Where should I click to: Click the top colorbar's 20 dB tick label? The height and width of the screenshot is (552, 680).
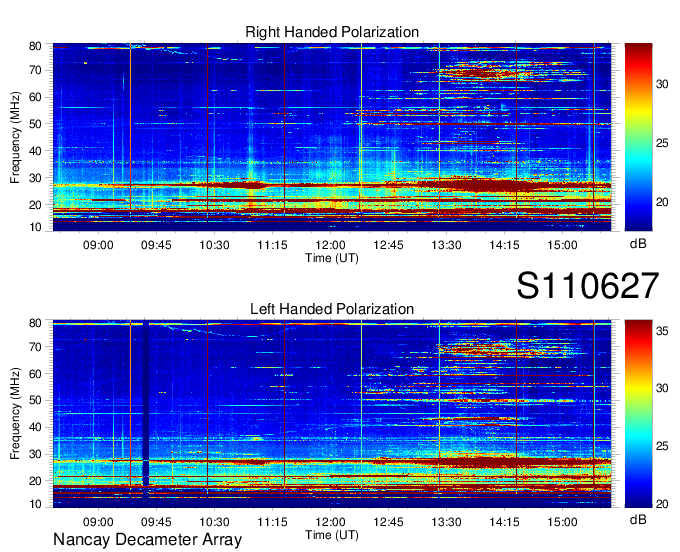(662, 202)
